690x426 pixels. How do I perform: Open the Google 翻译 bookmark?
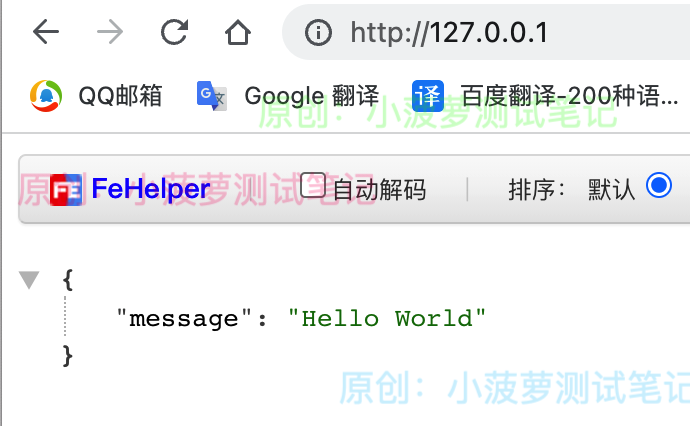point(312,95)
